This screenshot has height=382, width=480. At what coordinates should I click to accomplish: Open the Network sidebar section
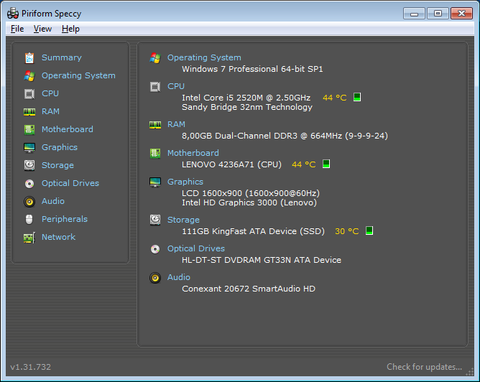click(x=58, y=237)
